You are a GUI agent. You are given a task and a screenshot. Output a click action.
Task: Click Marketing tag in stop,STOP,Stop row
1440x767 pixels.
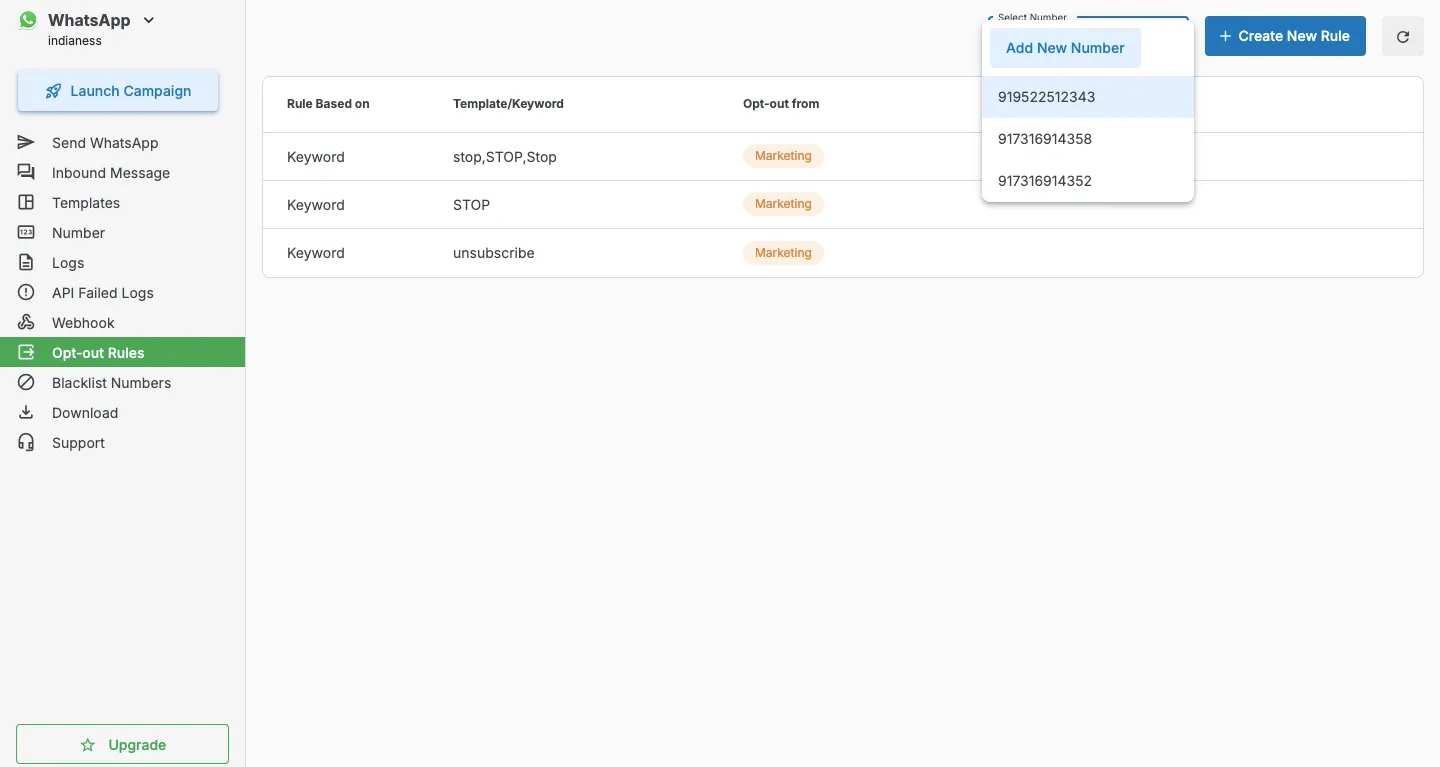(783, 156)
